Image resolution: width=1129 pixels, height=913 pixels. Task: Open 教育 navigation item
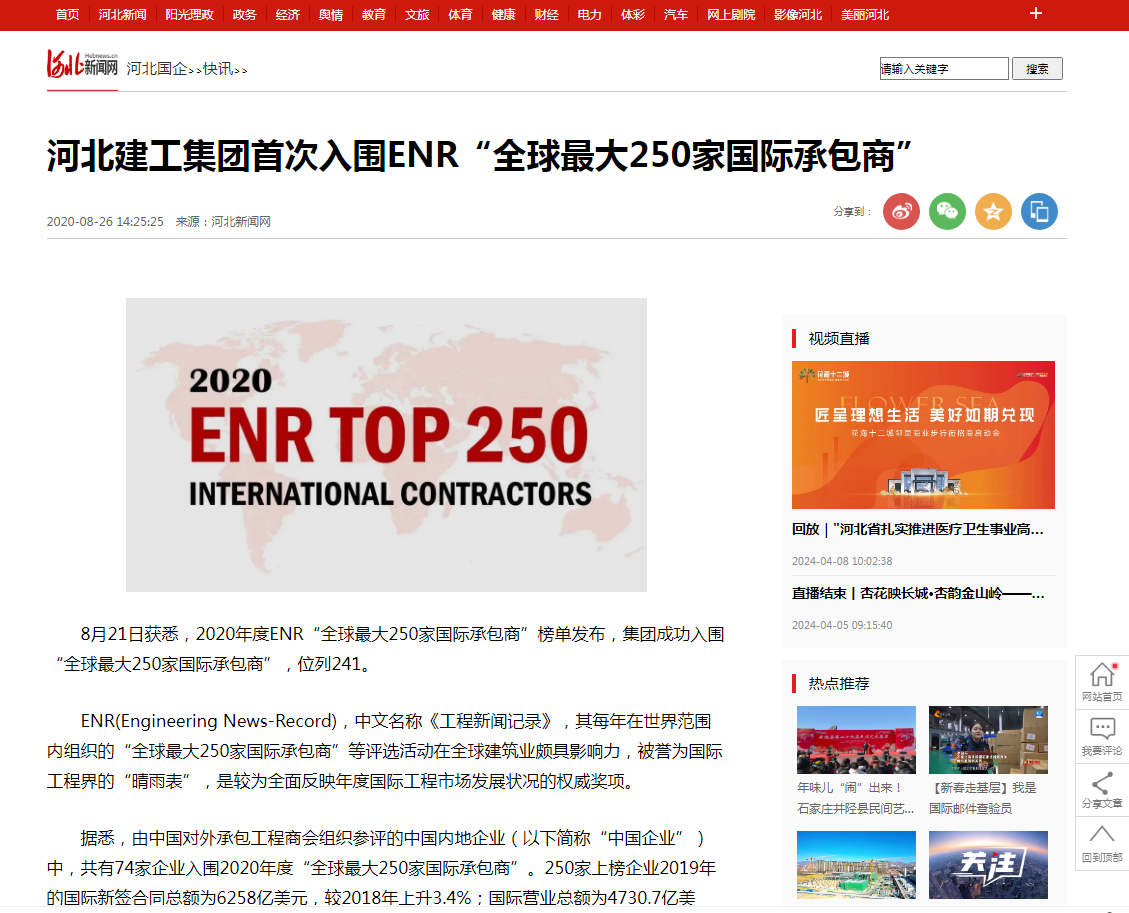tap(374, 14)
